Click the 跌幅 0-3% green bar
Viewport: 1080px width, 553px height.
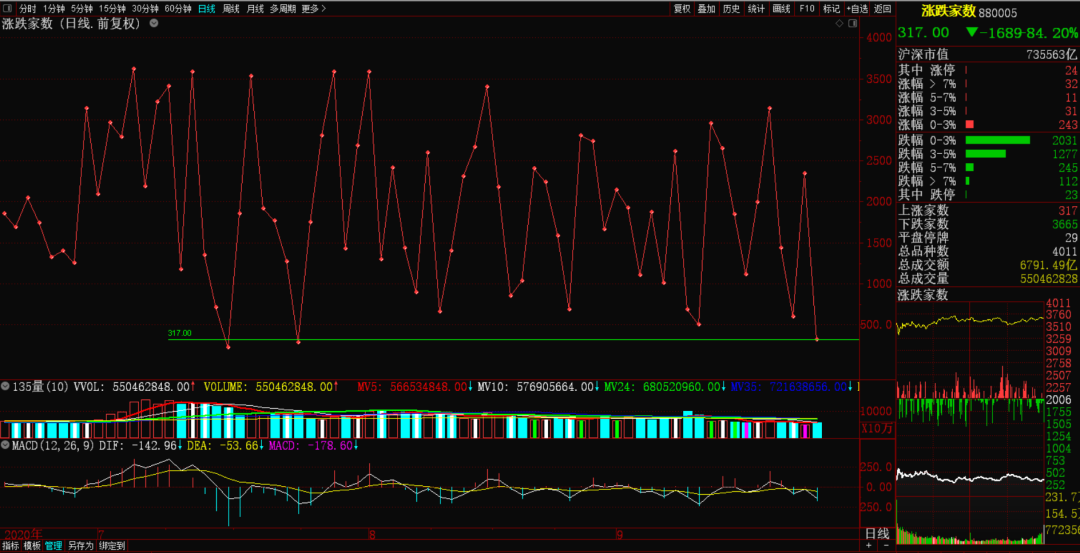tap(997, 140)
